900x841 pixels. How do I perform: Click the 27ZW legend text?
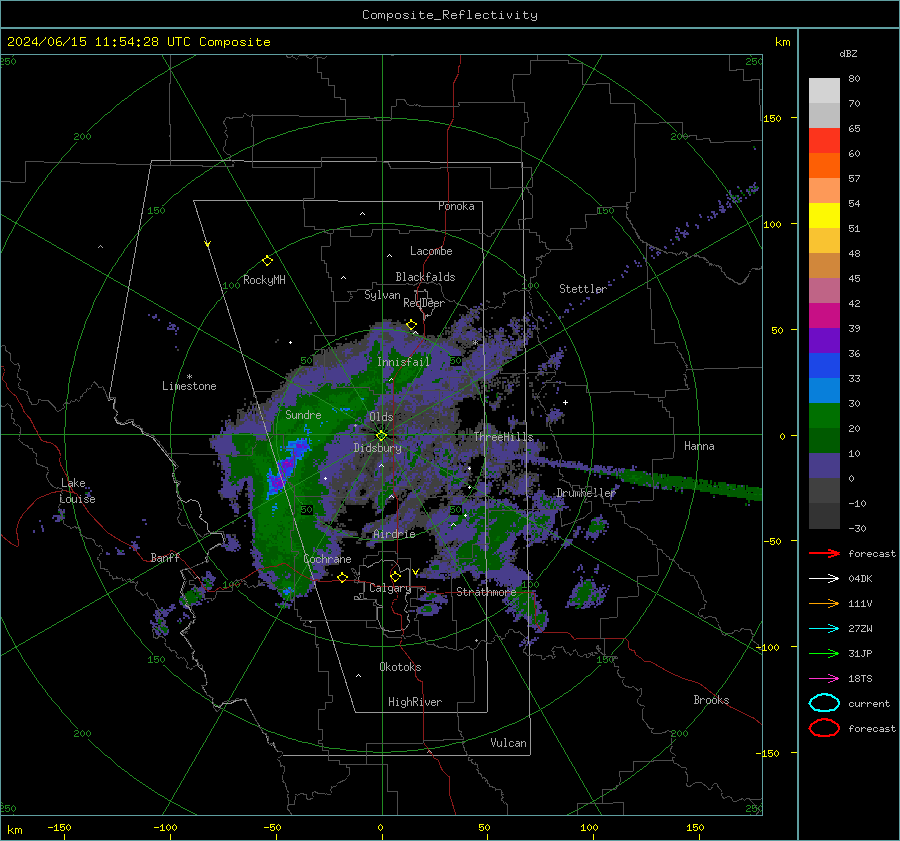pos(860,629)
